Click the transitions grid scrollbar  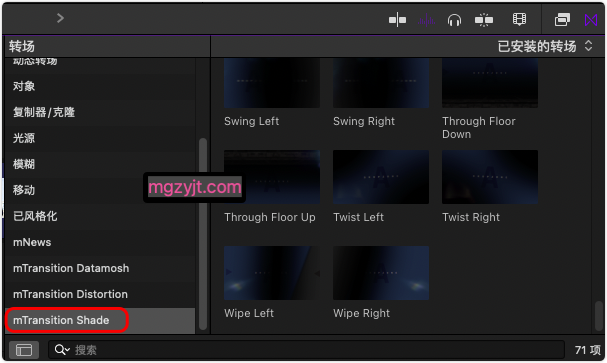598,316
